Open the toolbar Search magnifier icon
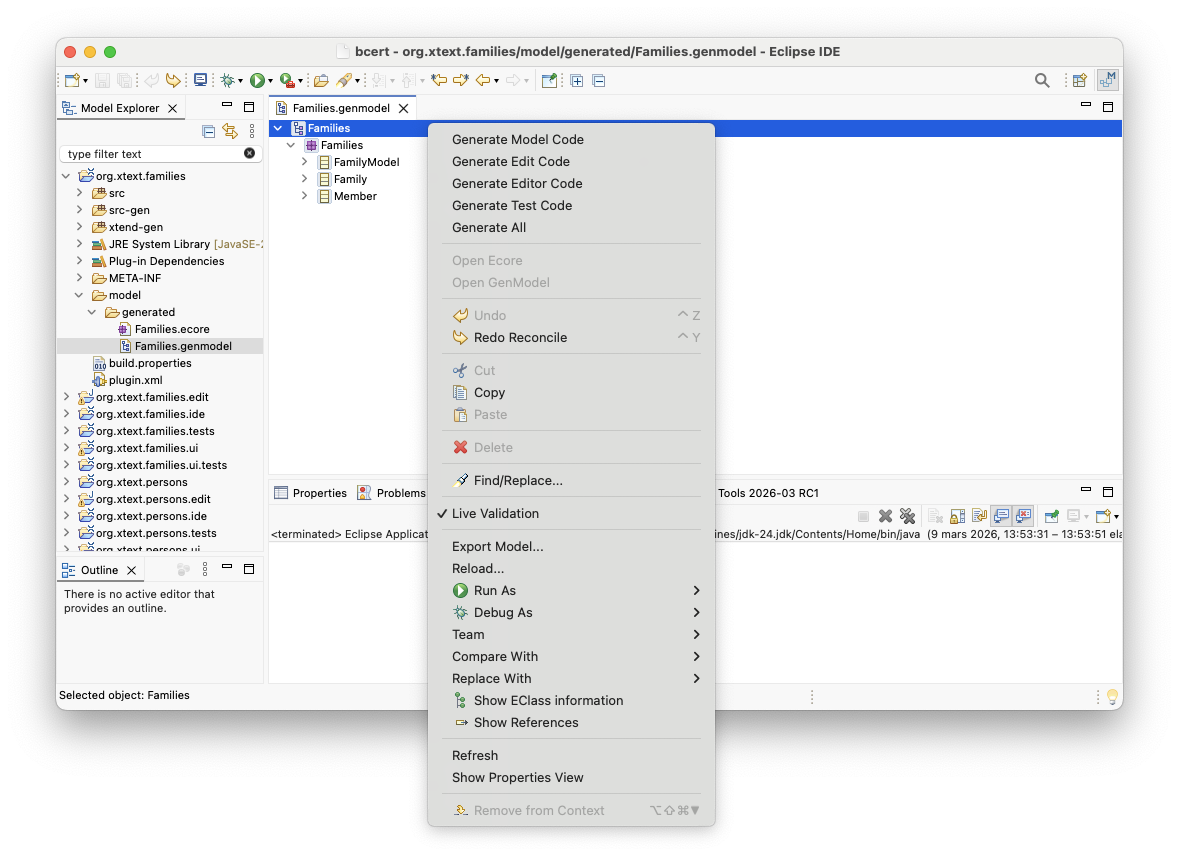Screen dimensions: 1179x853 (1042, 80)
